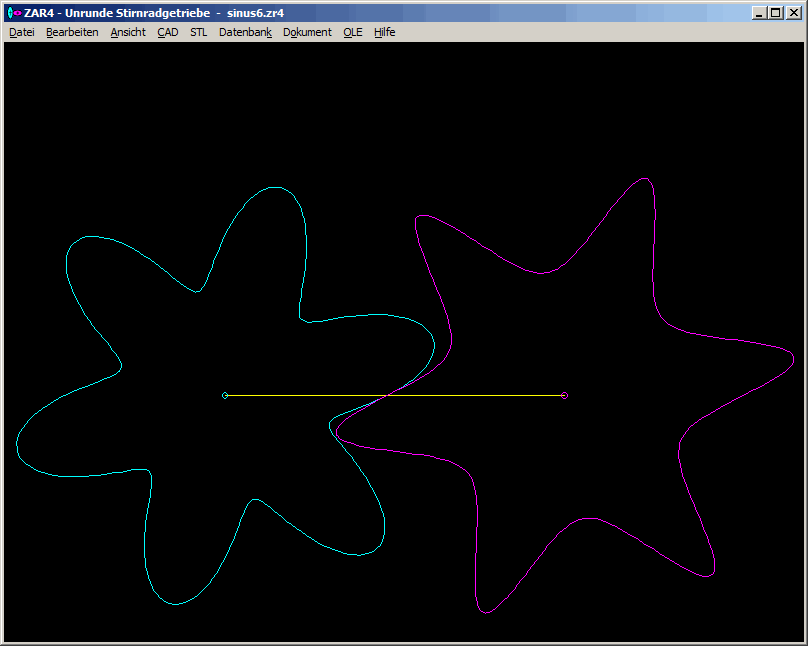Maximize the ZAR4 window
The width and height of the screenshot is (808, 646).
775,12
